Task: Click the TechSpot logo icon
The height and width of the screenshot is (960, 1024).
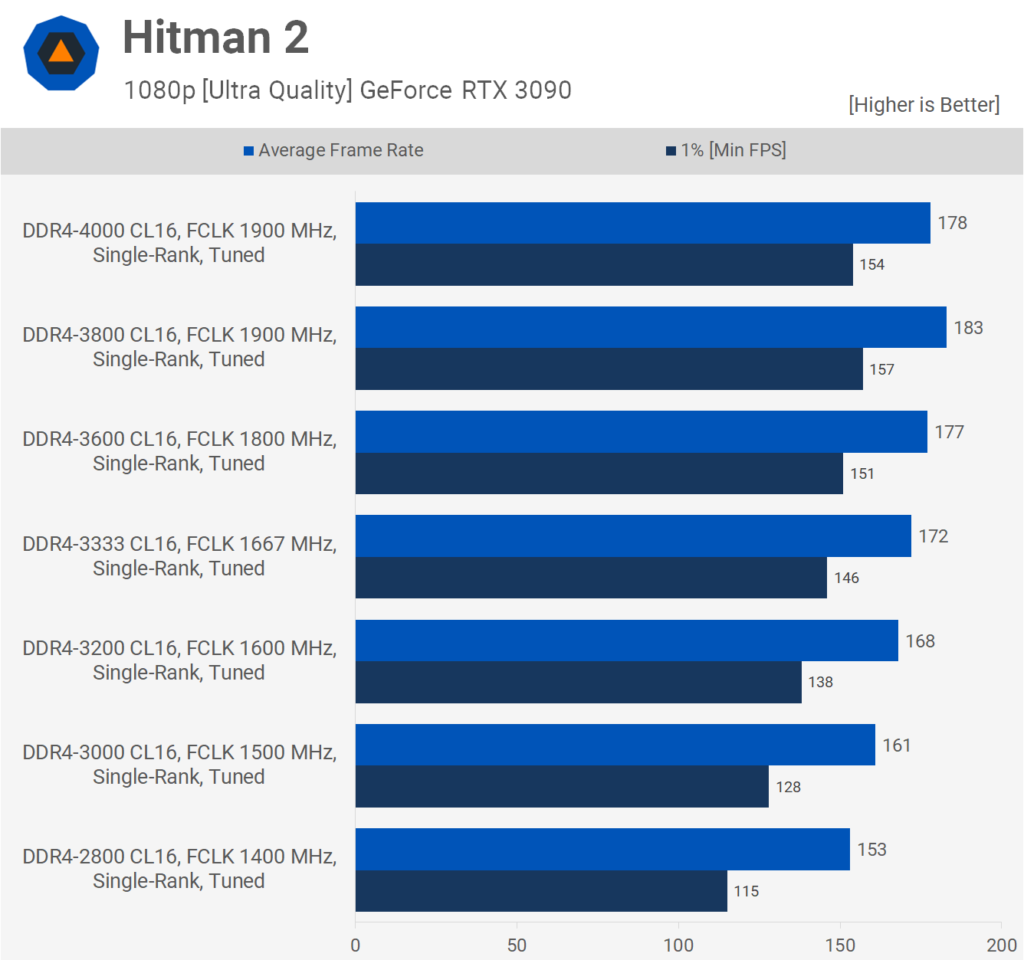Action: point(61,54)
